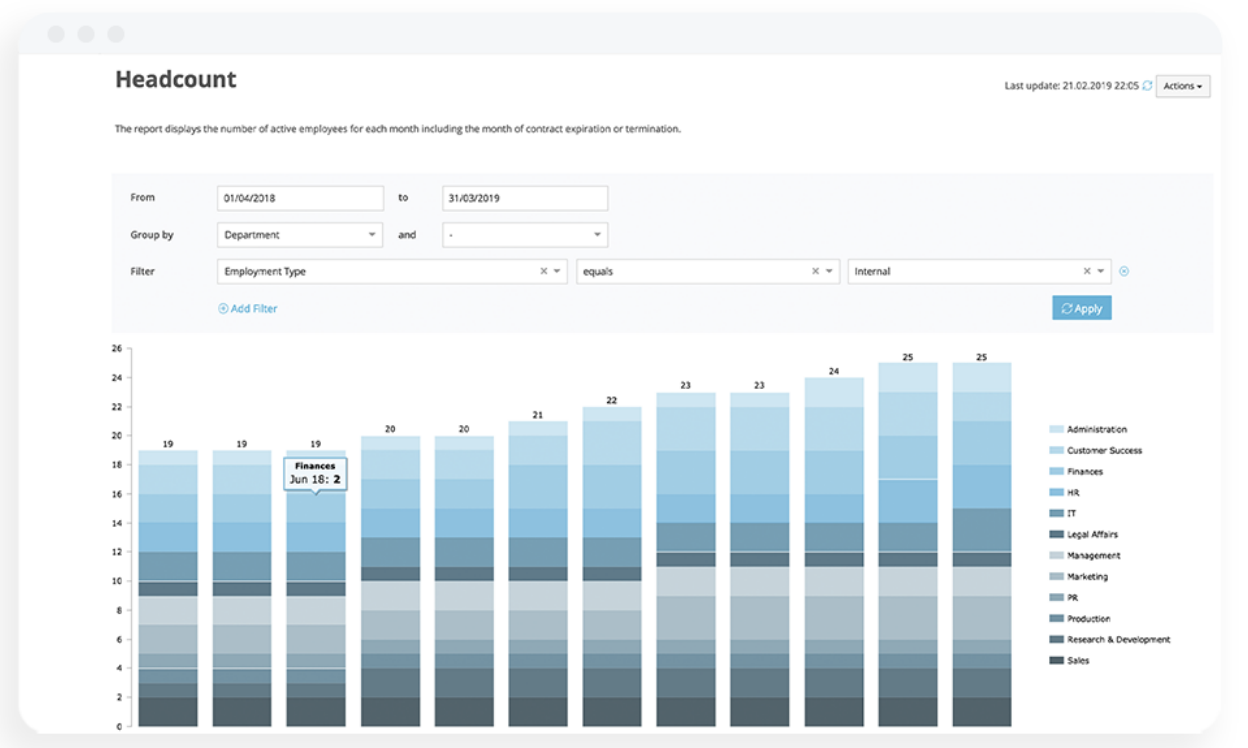The width and height of the screenshot is (1248, 748).
Task: Expand the Internal value dropdown
Action: (1101, 271)
